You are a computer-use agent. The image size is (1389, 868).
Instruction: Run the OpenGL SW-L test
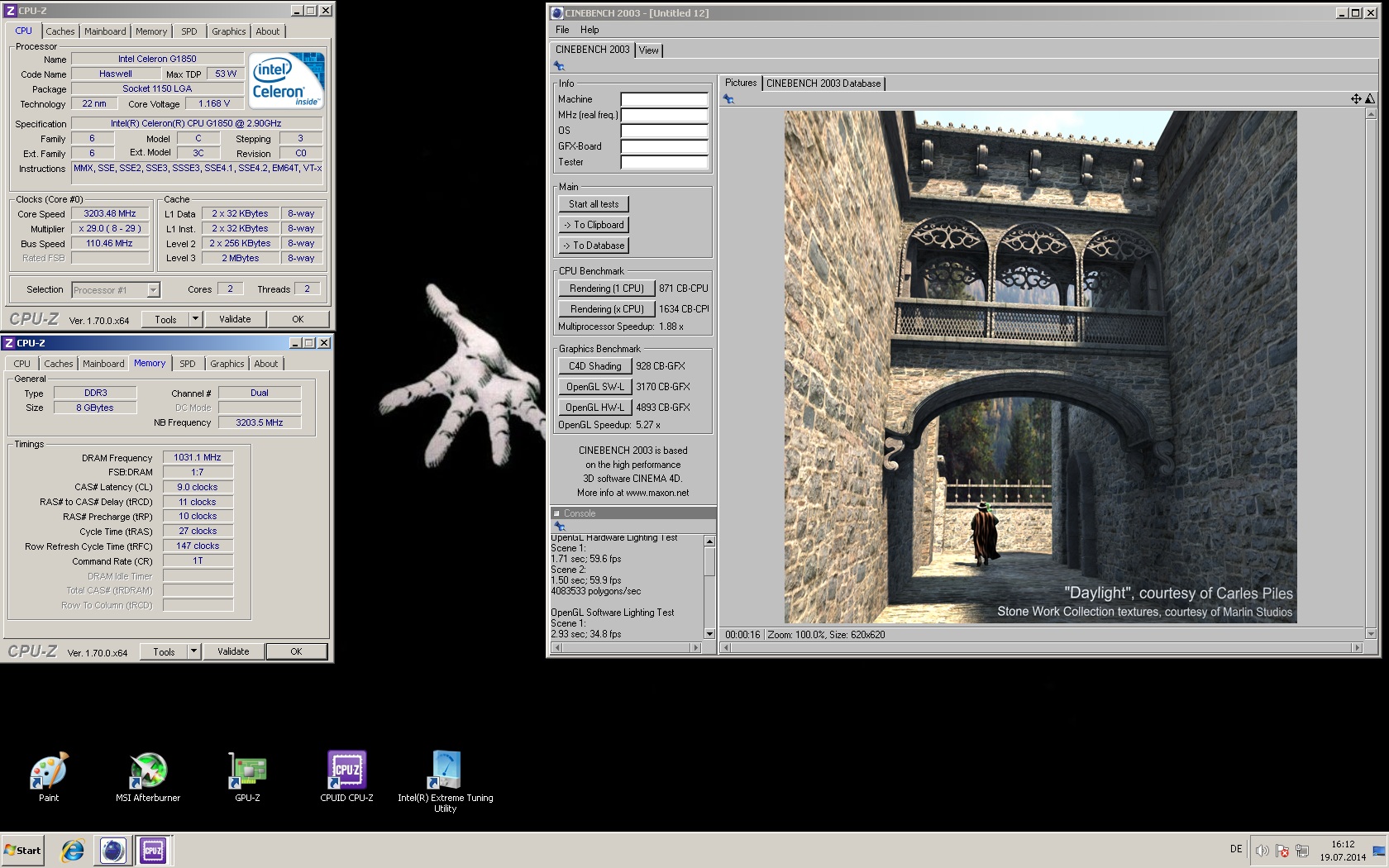[595, 387]
